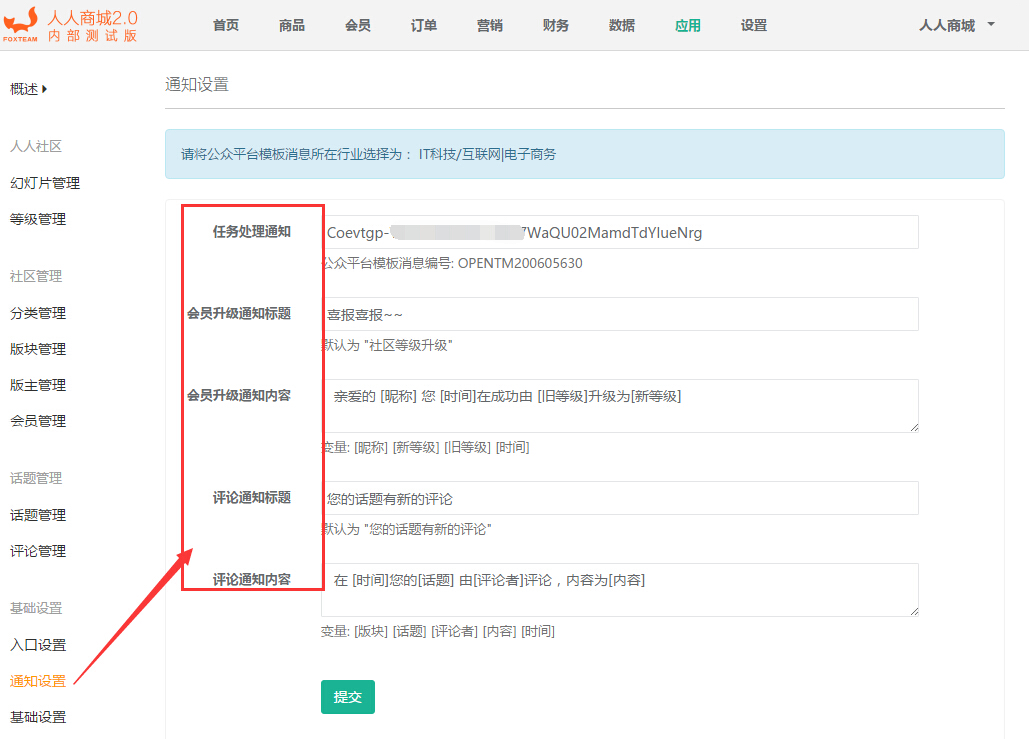Focus the 会员升级通知标题 input field

619,314
